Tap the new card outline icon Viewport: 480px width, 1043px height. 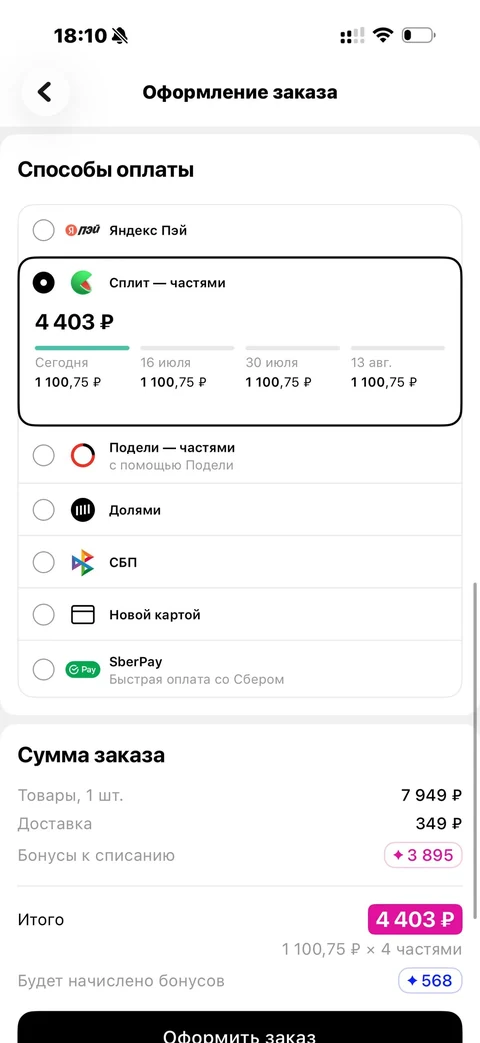click(x=83, y=615)
